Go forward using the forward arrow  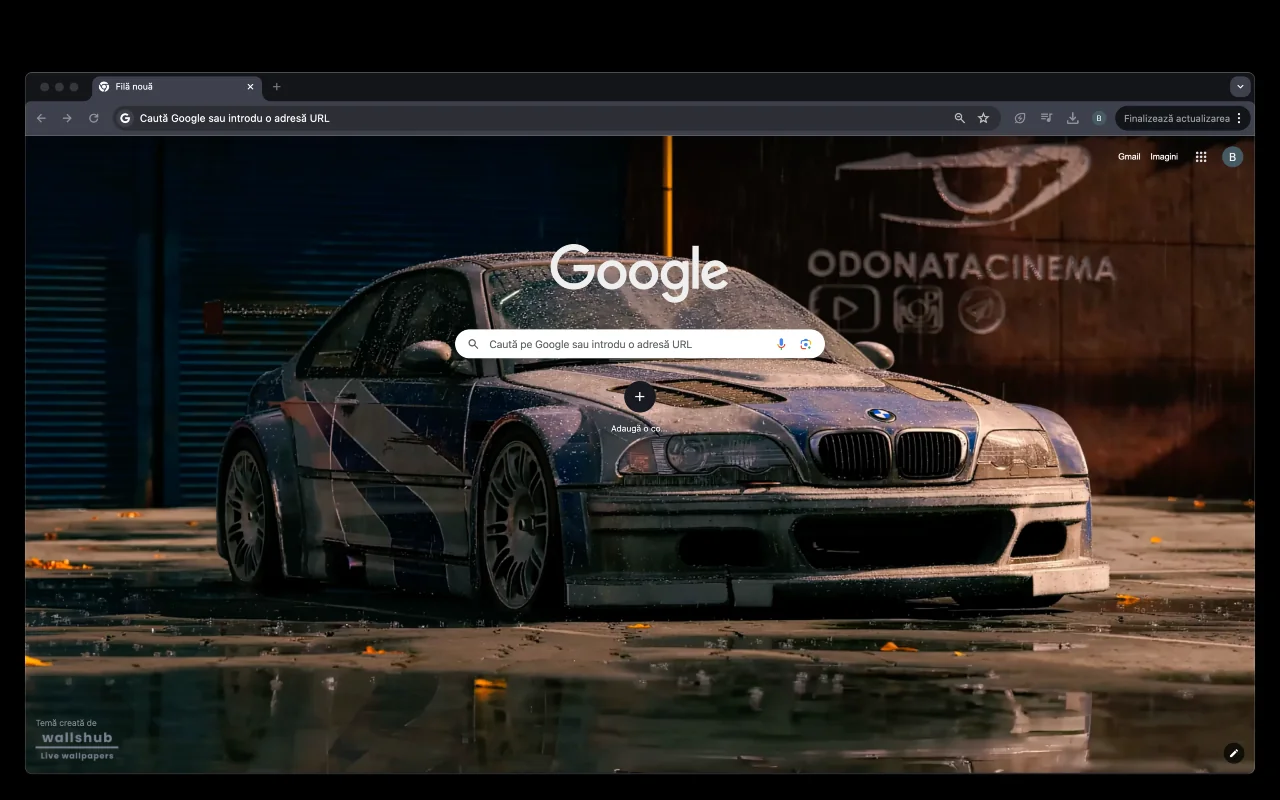[x=67, y=118]
